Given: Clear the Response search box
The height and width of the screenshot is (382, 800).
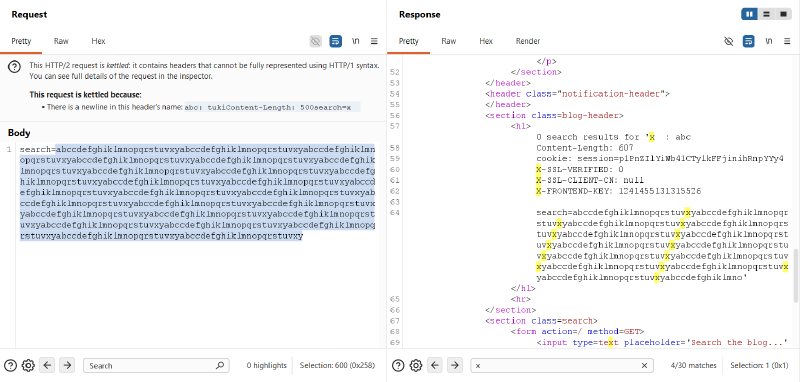Looking at the screenshot, I should point(644,365).
